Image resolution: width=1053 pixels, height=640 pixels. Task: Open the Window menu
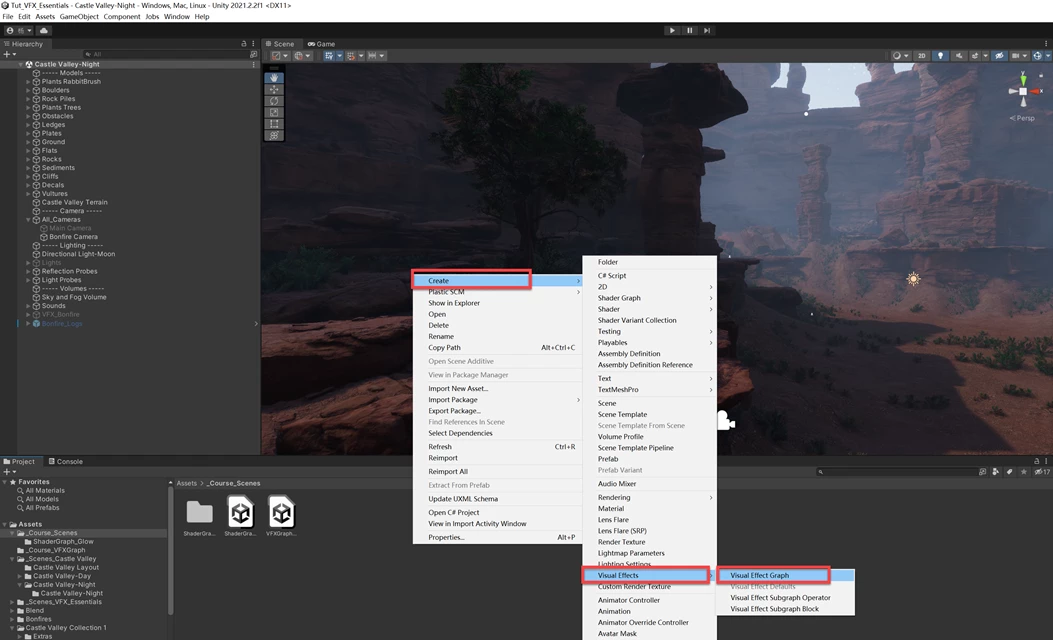click(x=177, y=16)
